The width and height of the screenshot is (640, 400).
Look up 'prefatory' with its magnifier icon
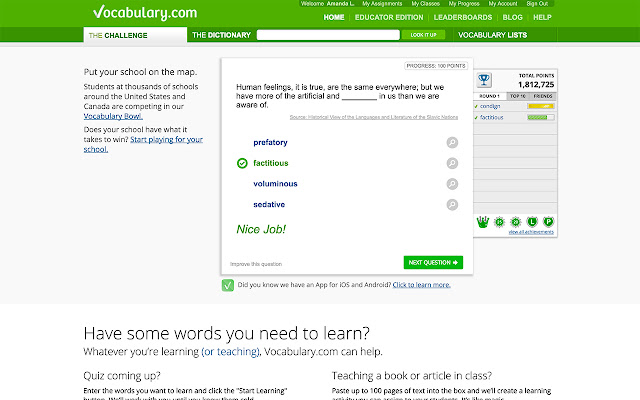pyautogui.click(x=452, y=142)
